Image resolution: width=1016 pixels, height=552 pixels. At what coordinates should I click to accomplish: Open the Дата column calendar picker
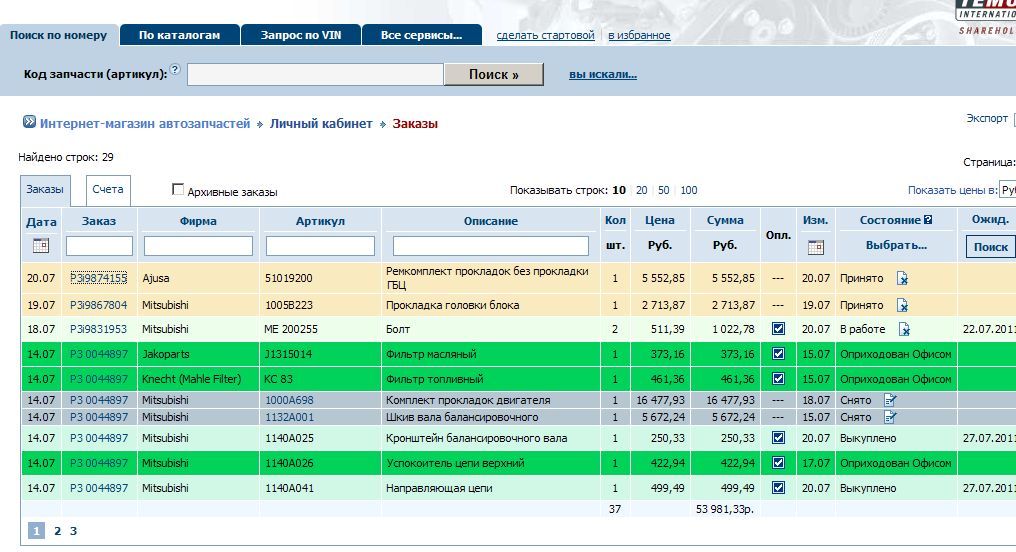[x=41, y=246]
